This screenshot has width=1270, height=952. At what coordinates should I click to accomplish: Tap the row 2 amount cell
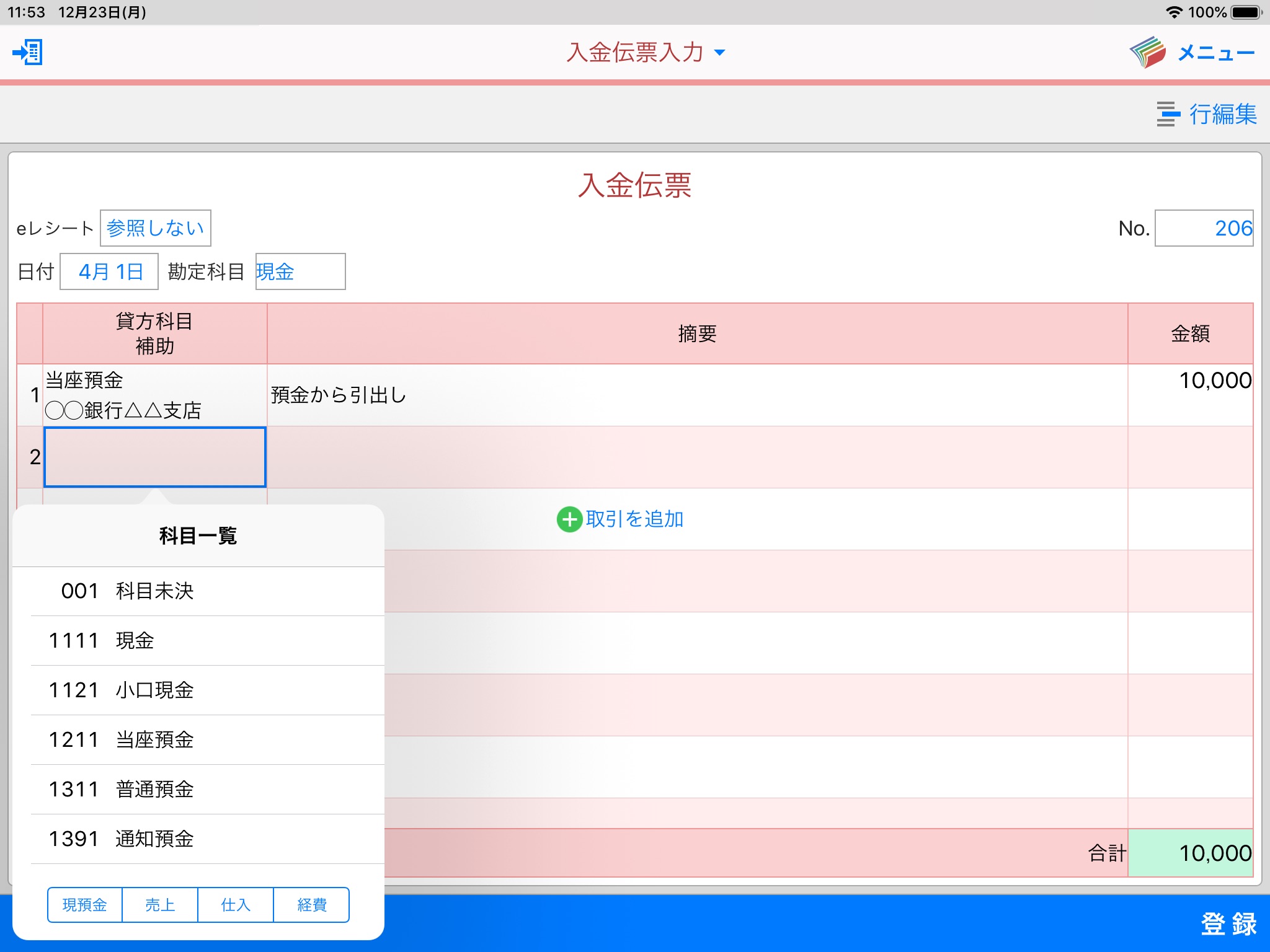click(1191, 457)
